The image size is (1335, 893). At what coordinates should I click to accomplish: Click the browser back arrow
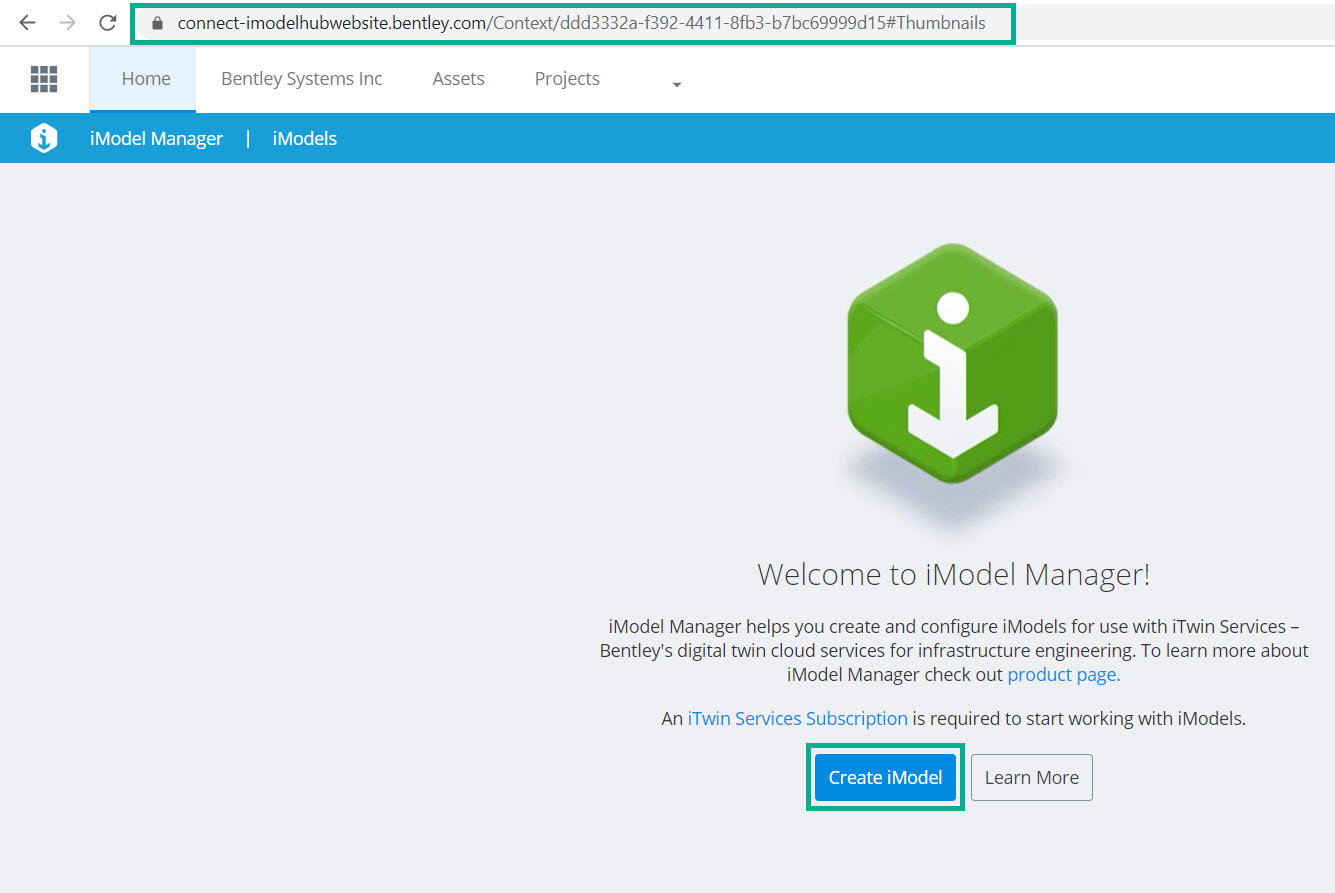coord(27,23)
